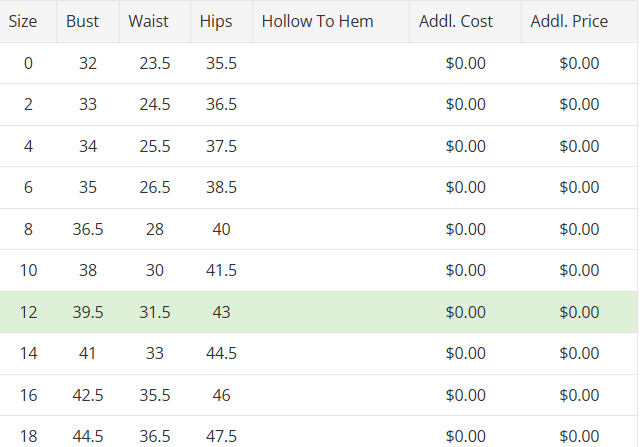
Task: Click Addl. Price value in size 16 row
Action: [579, 395]
